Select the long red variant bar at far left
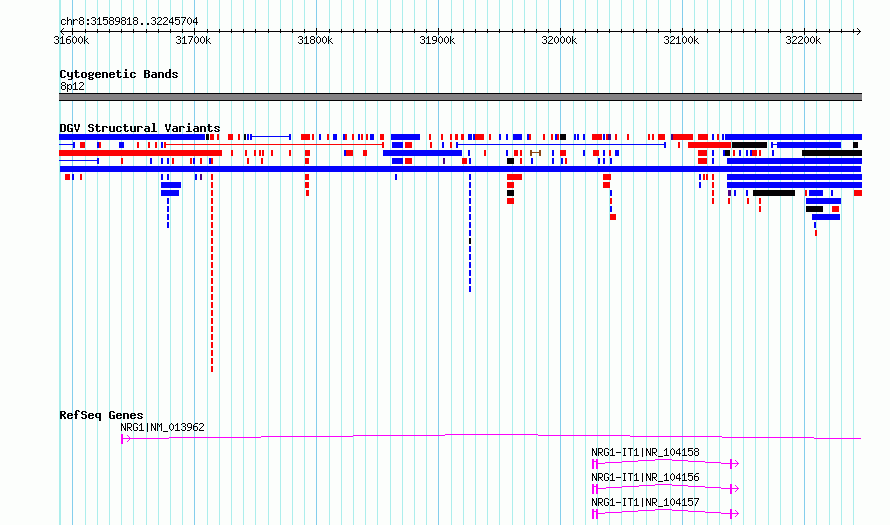This screenshot has height=525, width=890. pos(140,153)
